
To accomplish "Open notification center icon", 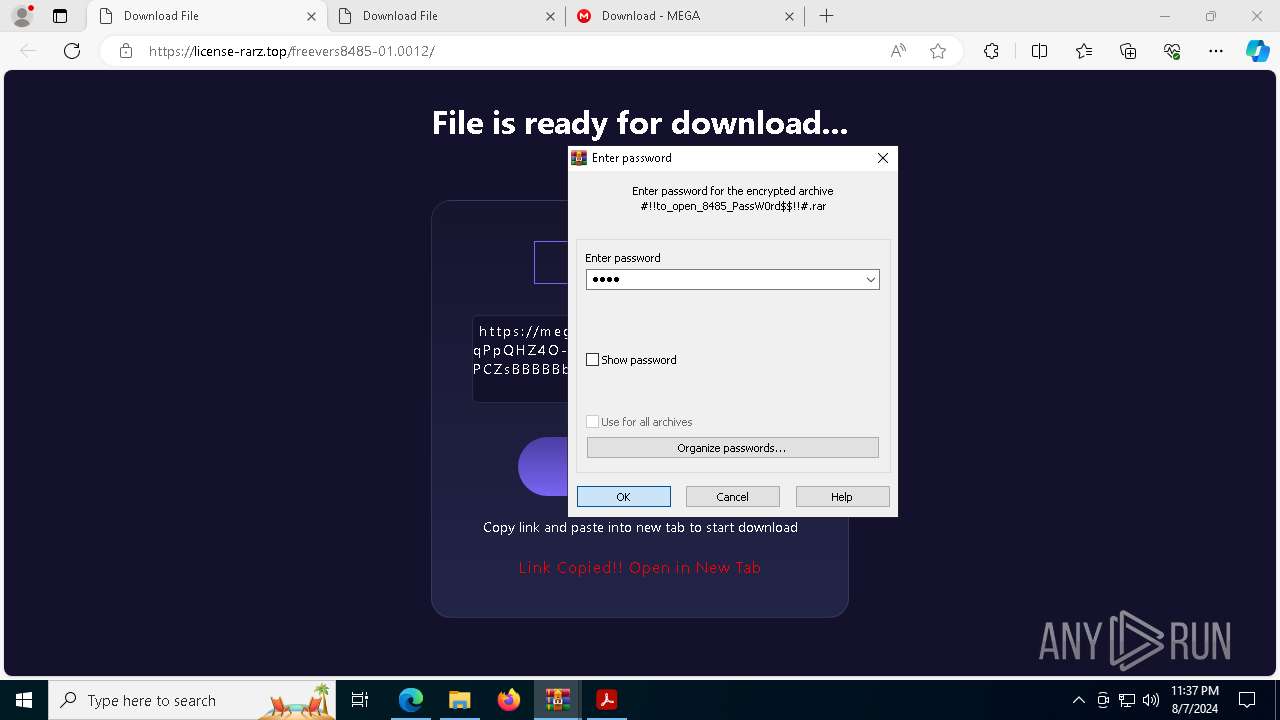I will point(1247,700).
